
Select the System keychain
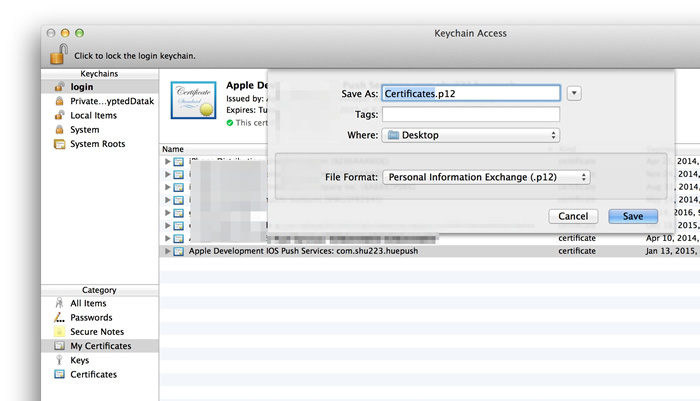point(100,129)
